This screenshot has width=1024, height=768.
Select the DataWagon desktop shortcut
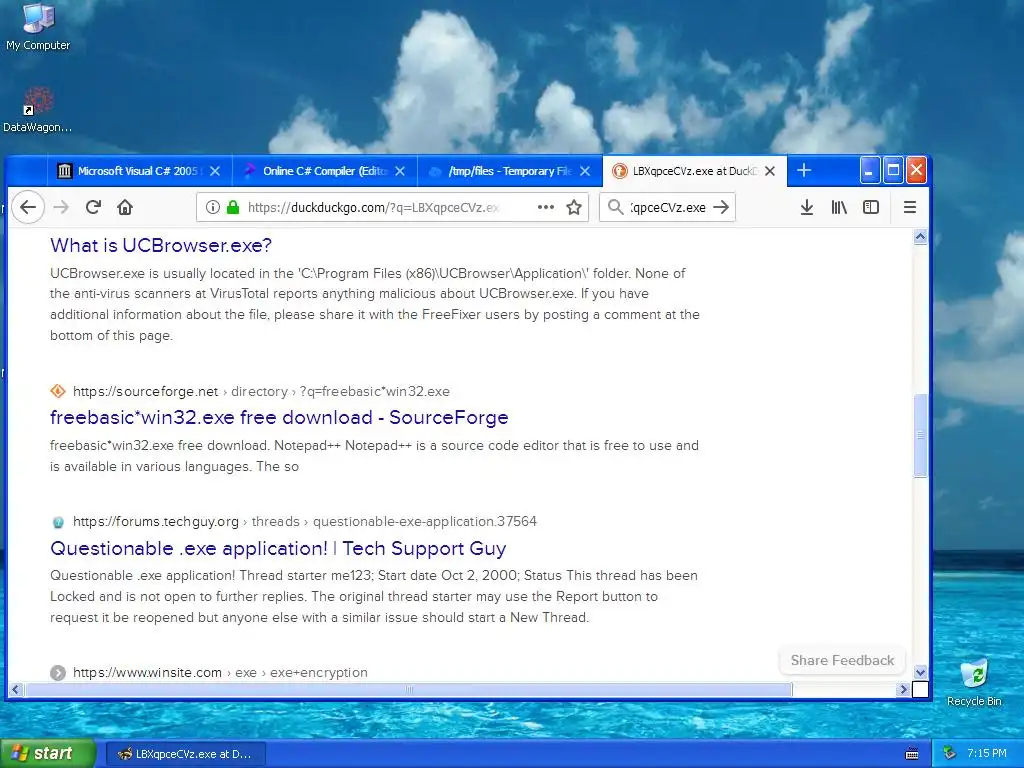37,110
